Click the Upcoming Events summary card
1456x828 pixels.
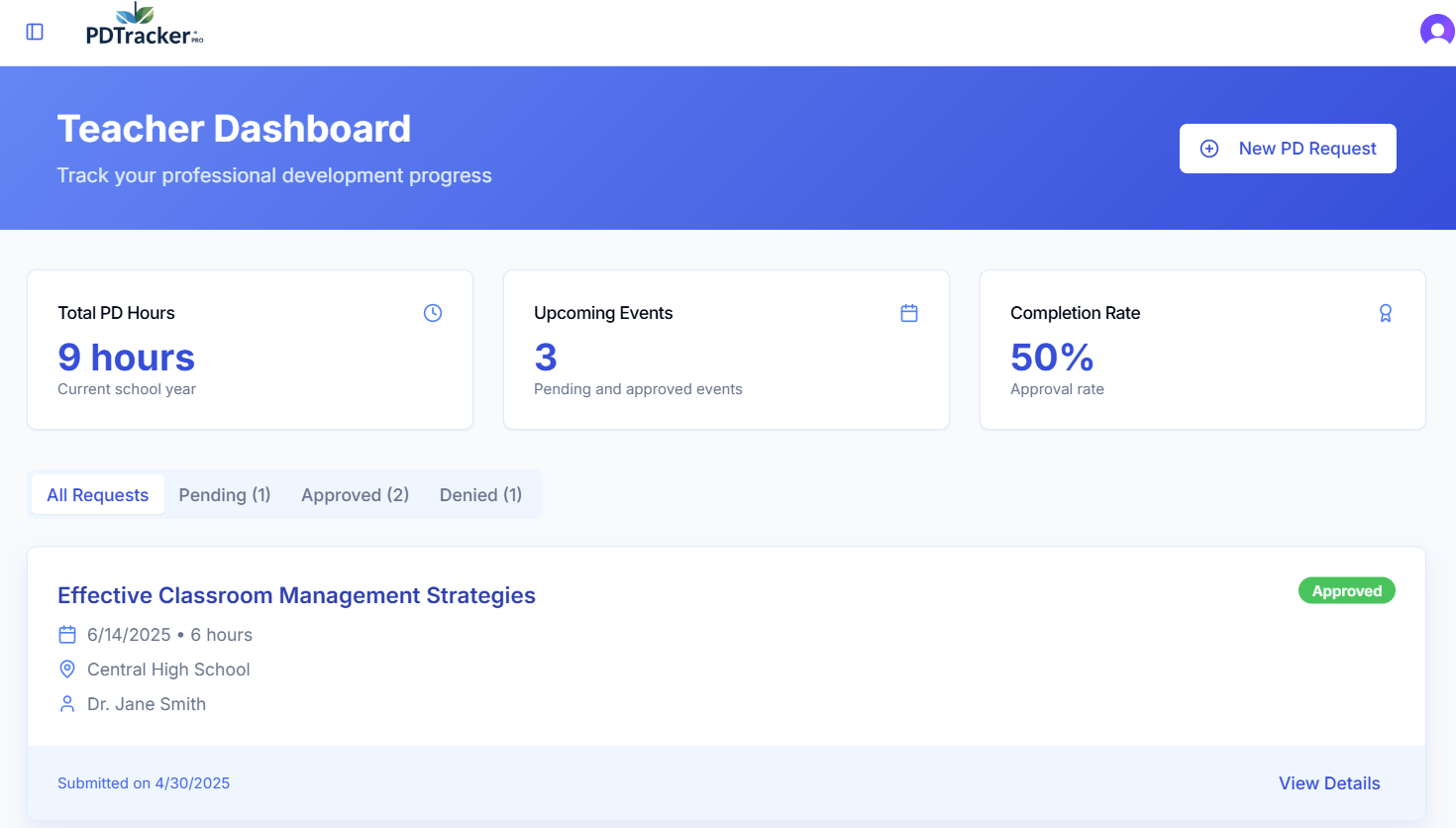click(x=726, y=350)
